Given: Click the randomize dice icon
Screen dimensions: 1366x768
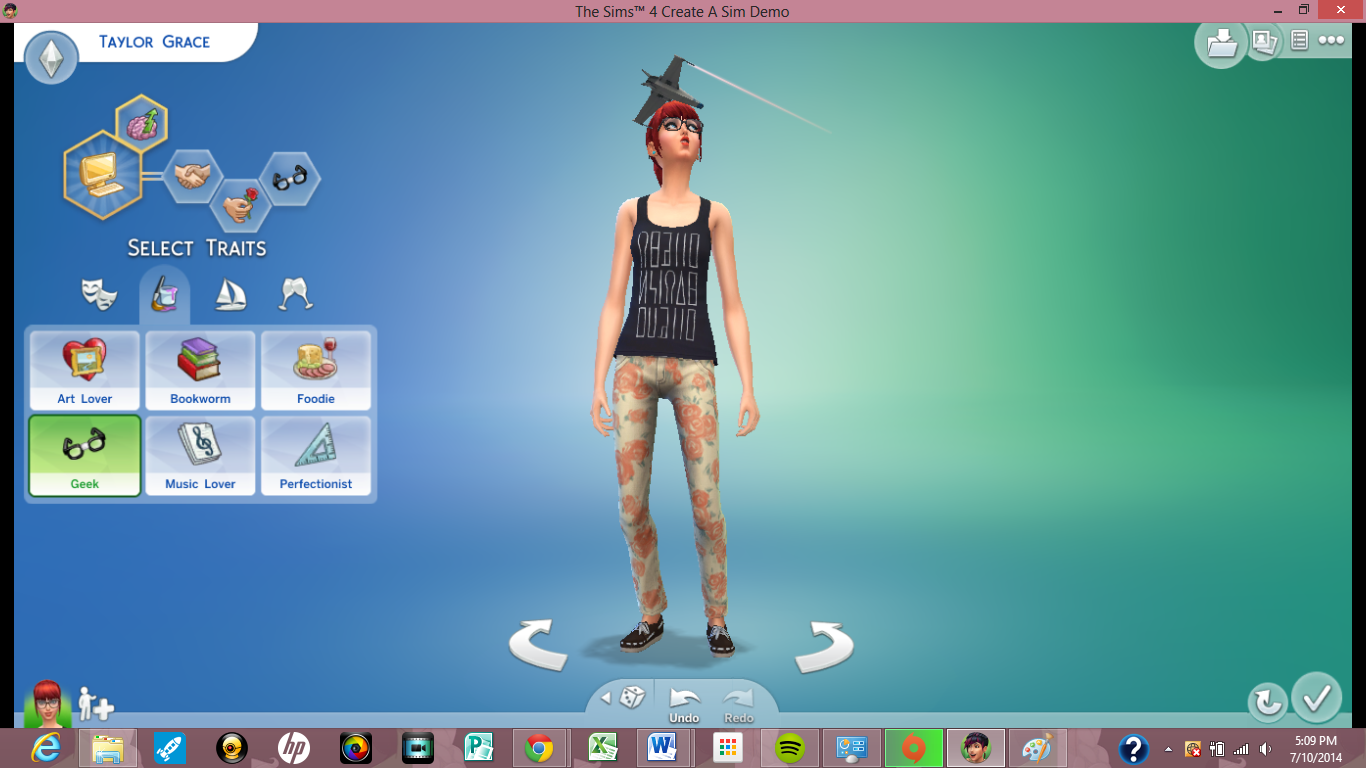Looking at the screenshot, I should click(x=632, y=697).
